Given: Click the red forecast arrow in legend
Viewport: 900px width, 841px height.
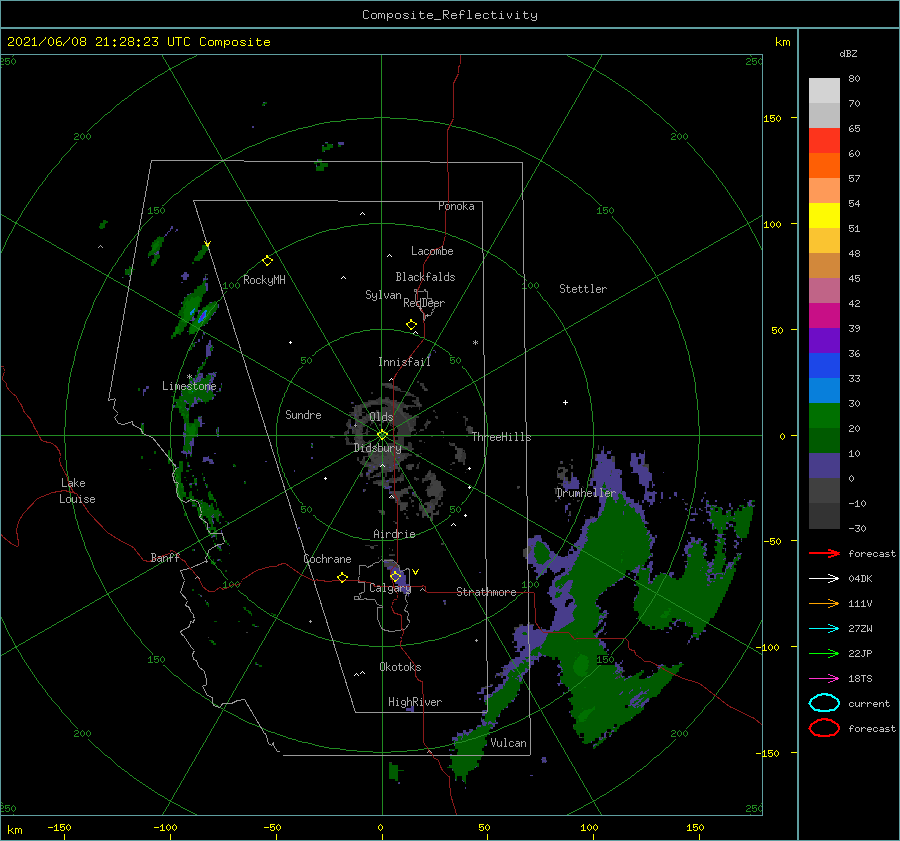Looking at the screenshot, I should tap(824, 553).
